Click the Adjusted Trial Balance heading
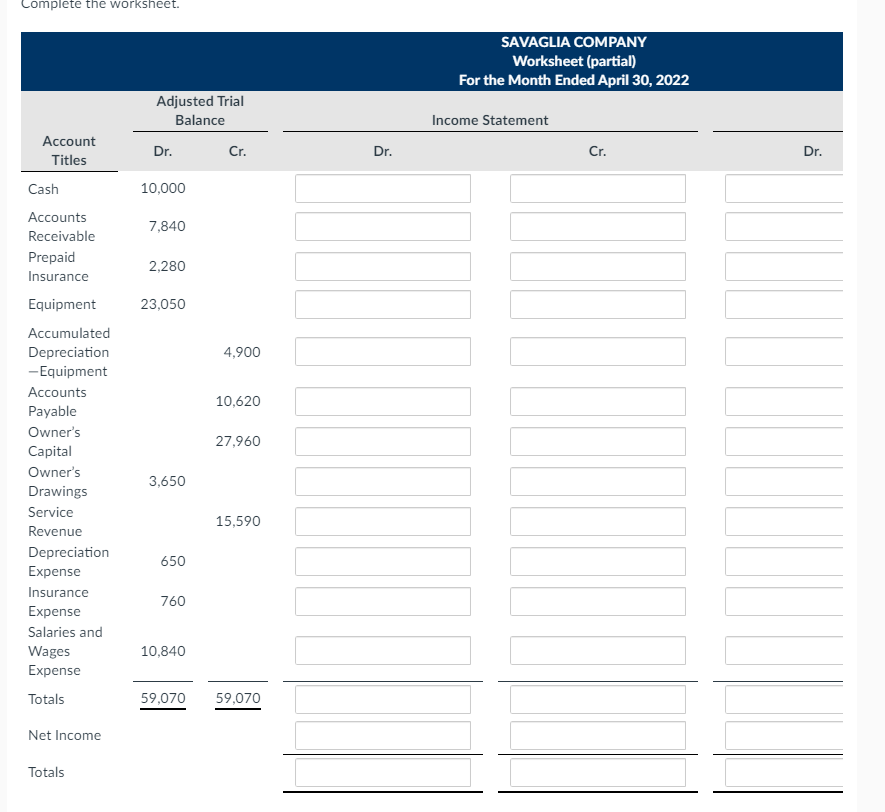The height and width of the screenshot is (812, 885). tap(200, 111)
